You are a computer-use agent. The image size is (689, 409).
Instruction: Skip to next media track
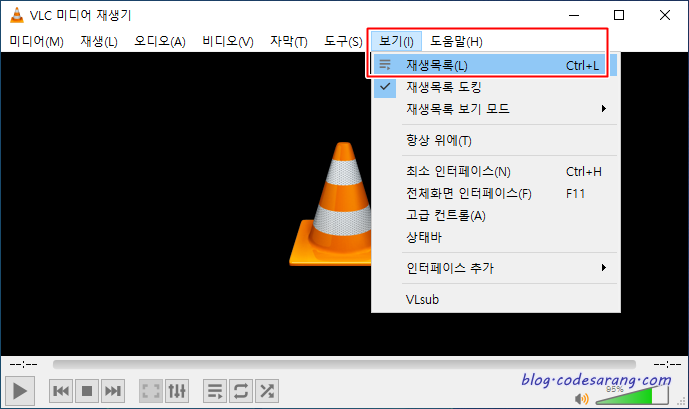pos(112,391)
